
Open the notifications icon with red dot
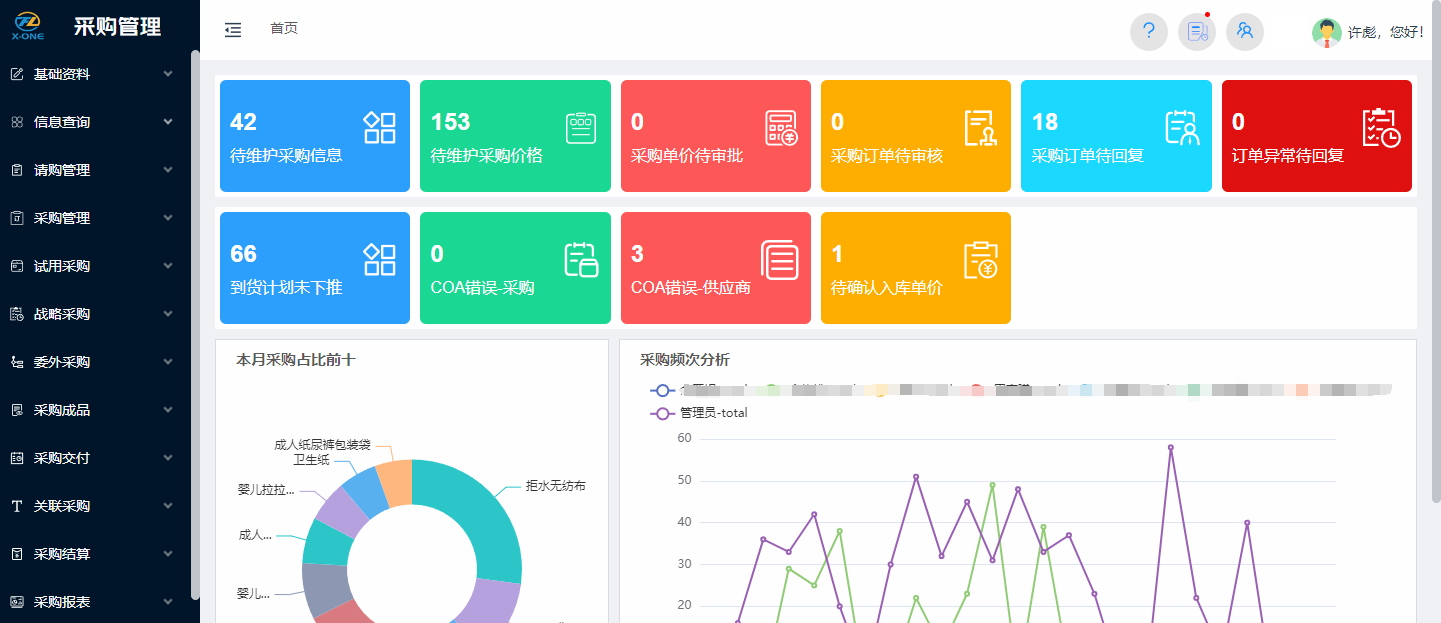pyautogui.click(x=1196, y=31)
